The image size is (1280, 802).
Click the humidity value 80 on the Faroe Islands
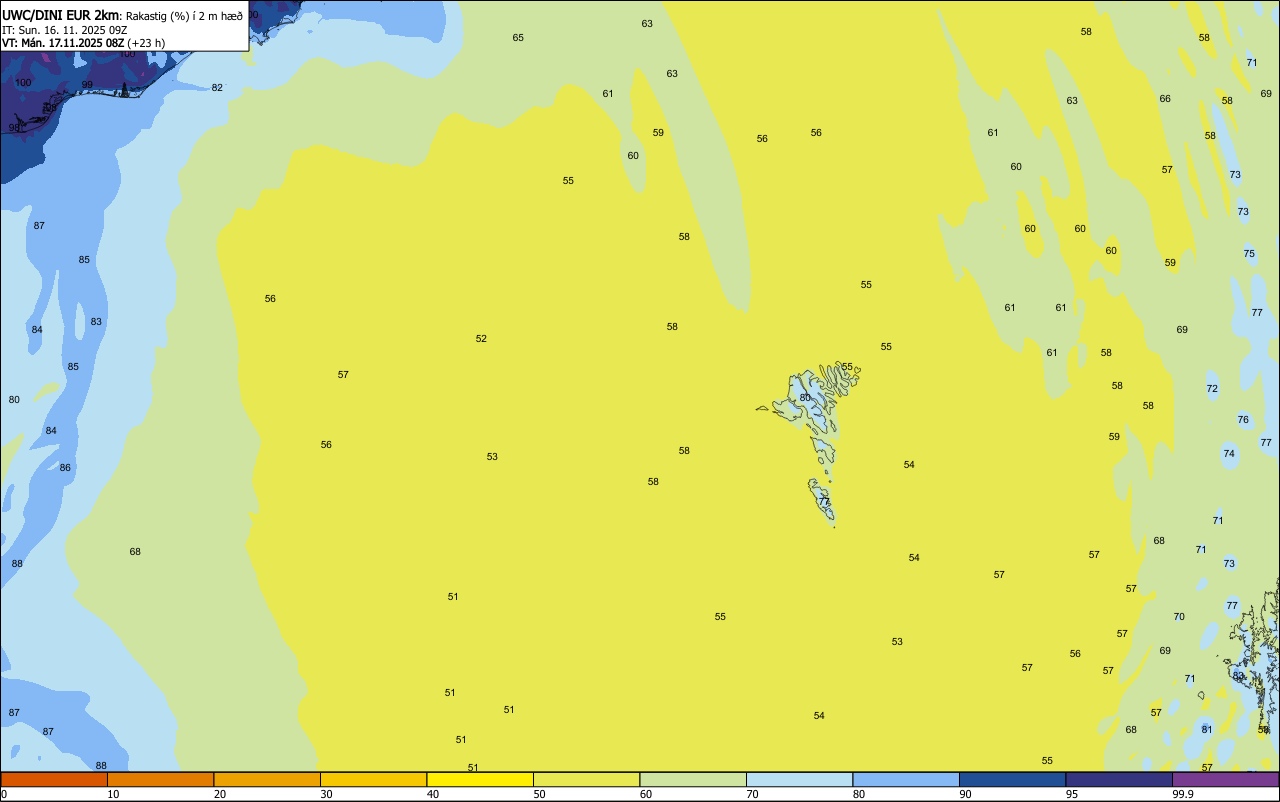click(x=805, y=398)
